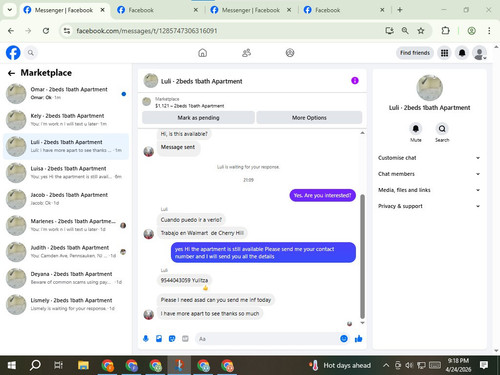Click the More Options button
Image resolution: width=500 pixels, height=375 pixels.
[309, 118]
